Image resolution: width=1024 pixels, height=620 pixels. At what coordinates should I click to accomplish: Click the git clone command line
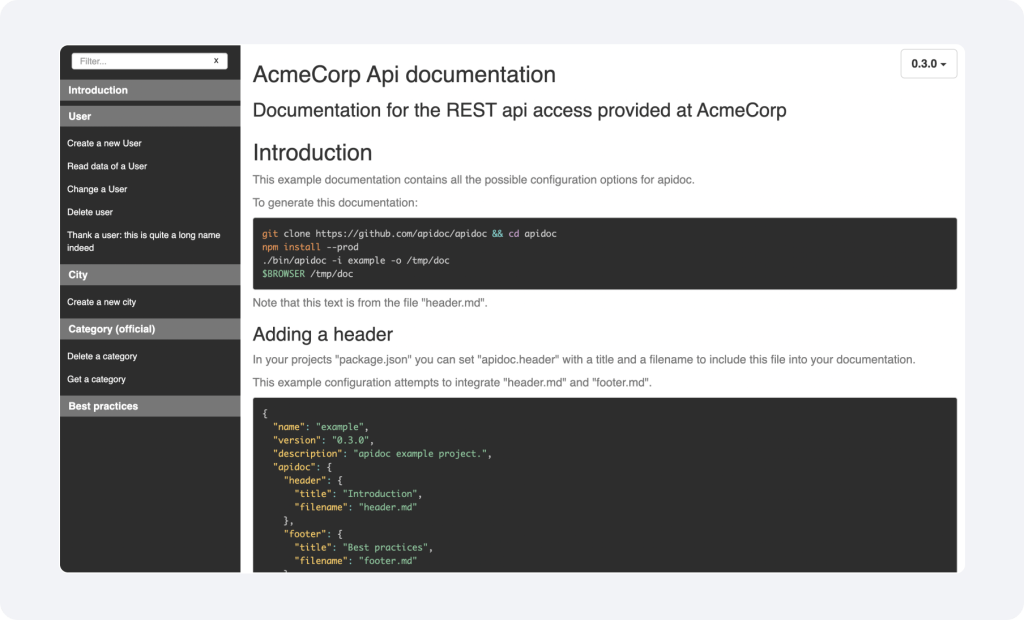tap(409, 233)
